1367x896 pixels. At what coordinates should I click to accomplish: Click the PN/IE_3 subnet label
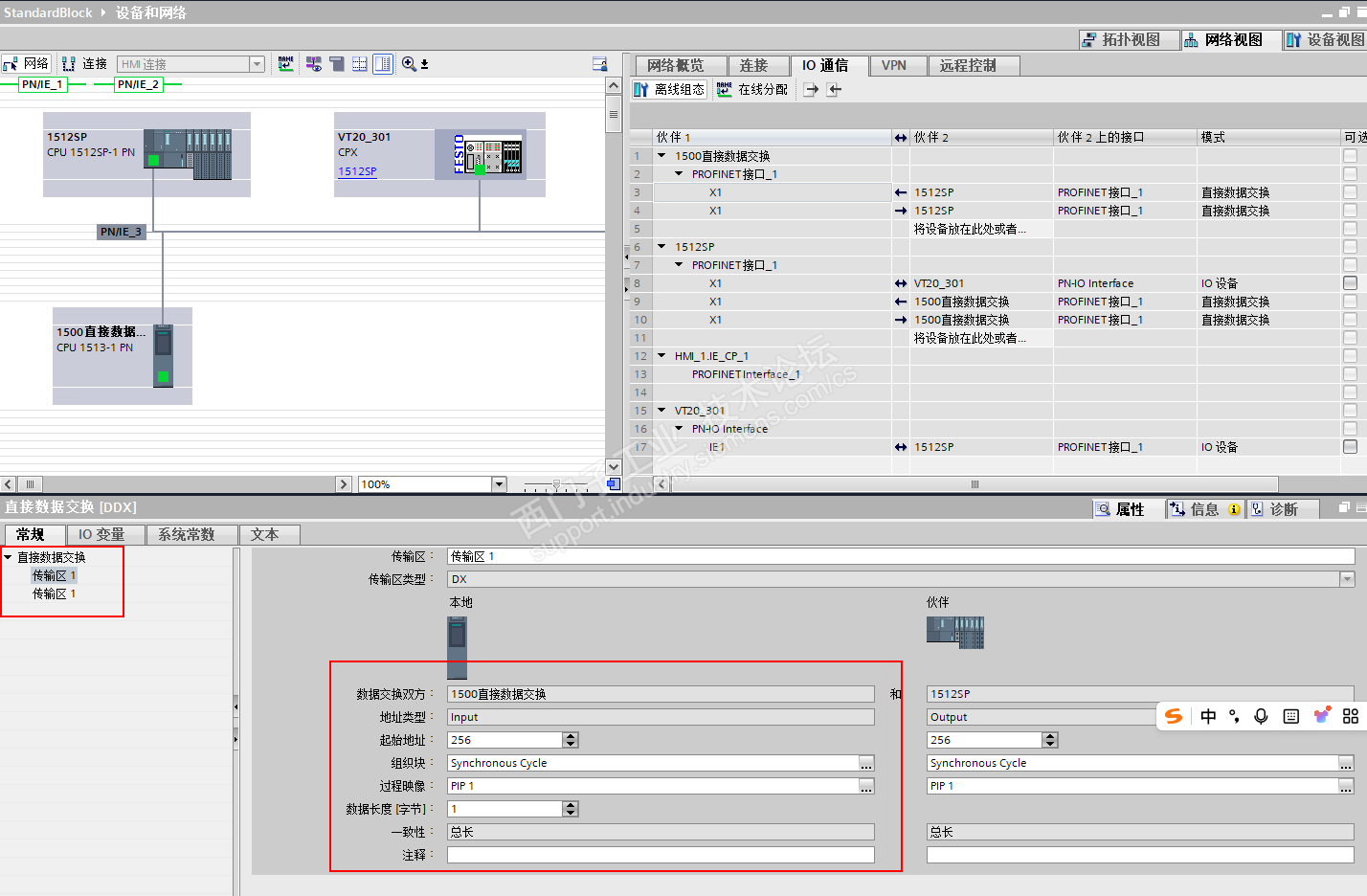tap(122, 232)
